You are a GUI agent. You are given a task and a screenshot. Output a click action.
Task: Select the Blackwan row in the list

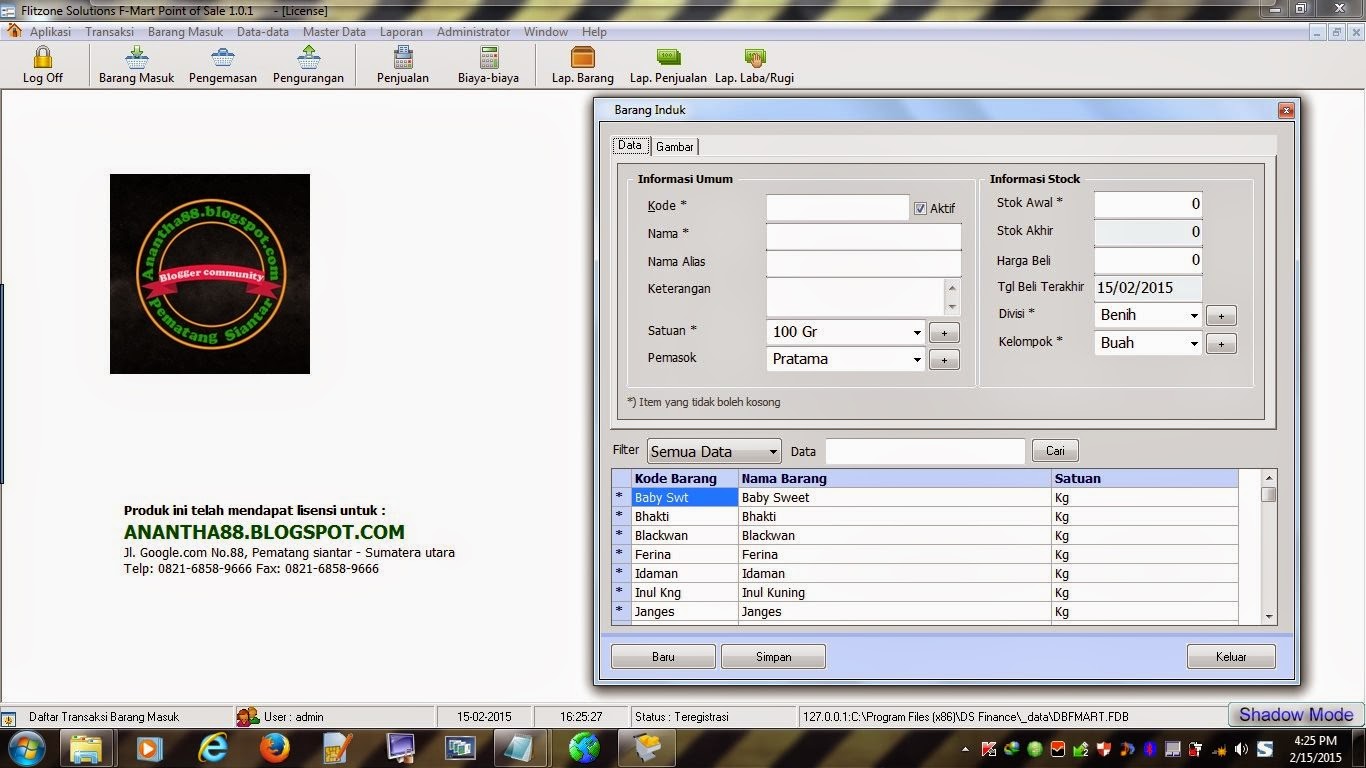tap(925, 536)
